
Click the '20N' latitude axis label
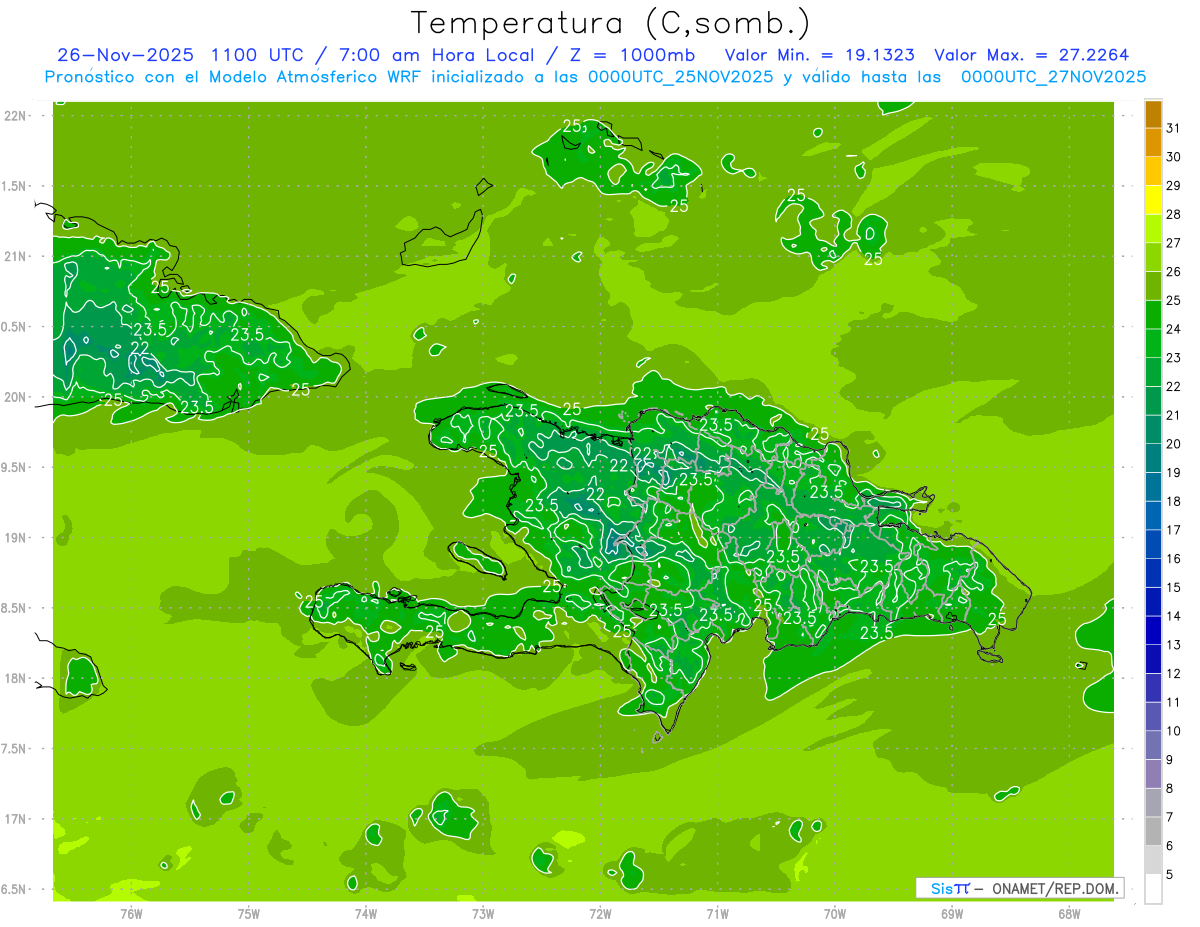pos(14,397)
